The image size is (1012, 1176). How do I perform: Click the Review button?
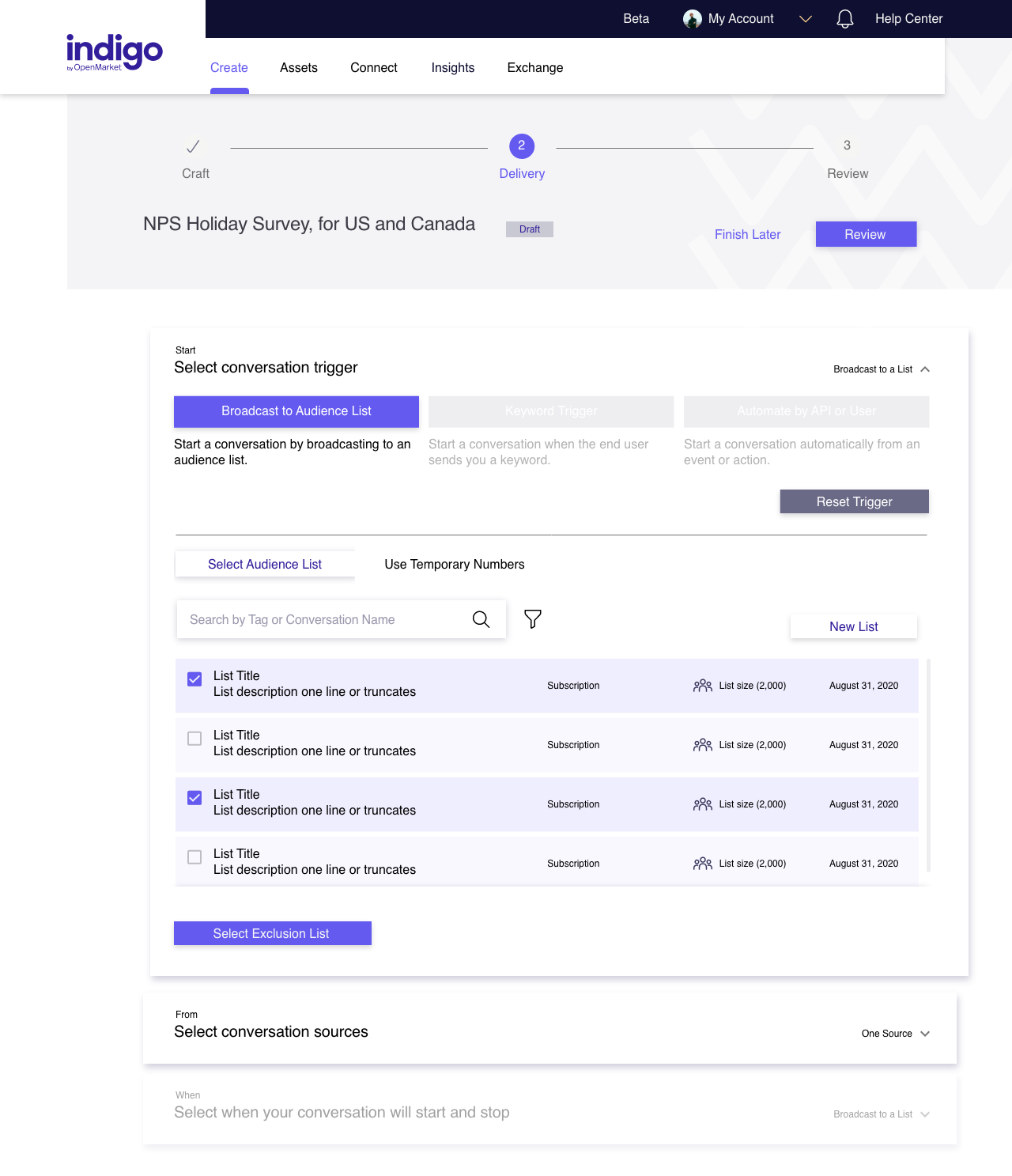[866, 234]
